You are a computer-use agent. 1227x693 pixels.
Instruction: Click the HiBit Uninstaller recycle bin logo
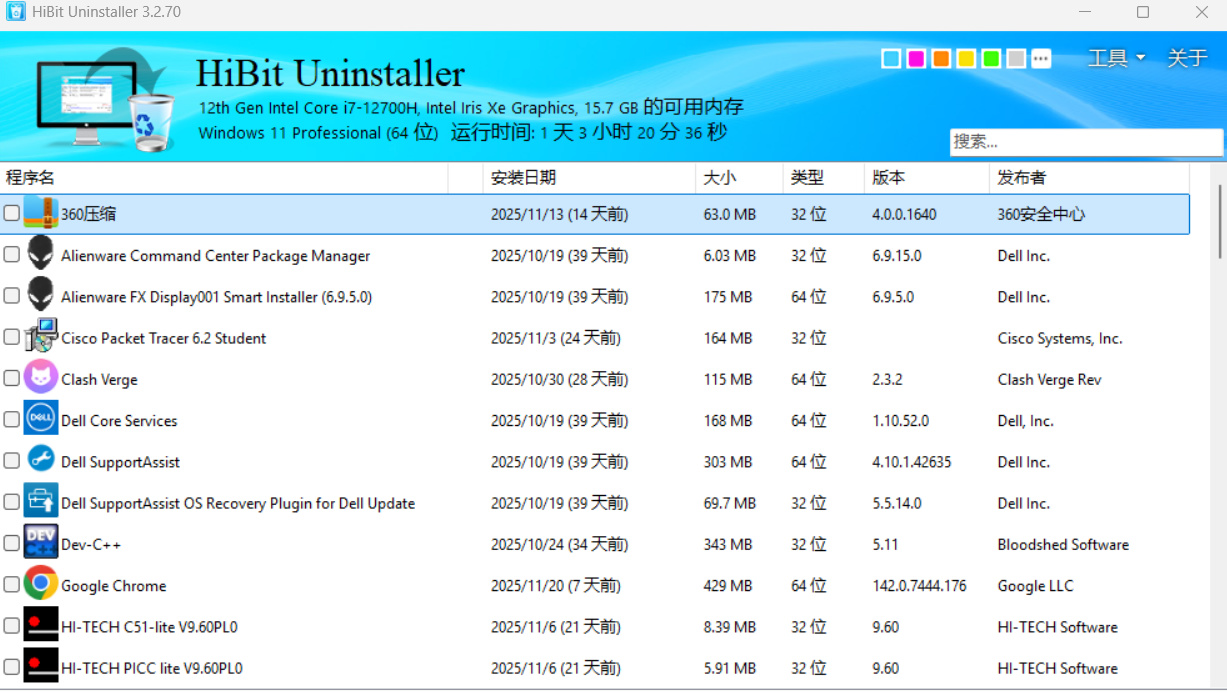point(152,122)
